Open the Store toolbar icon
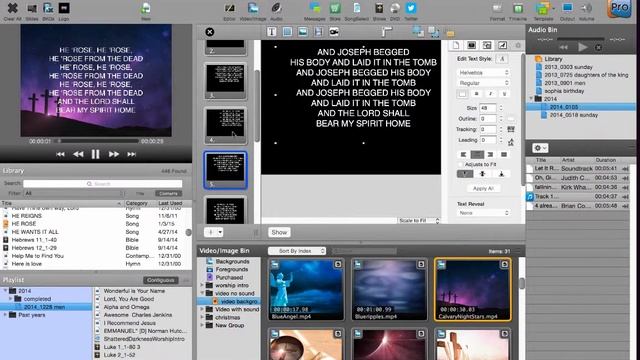Image resolution: width=640 pixels, height=360 pixels. 335,8
